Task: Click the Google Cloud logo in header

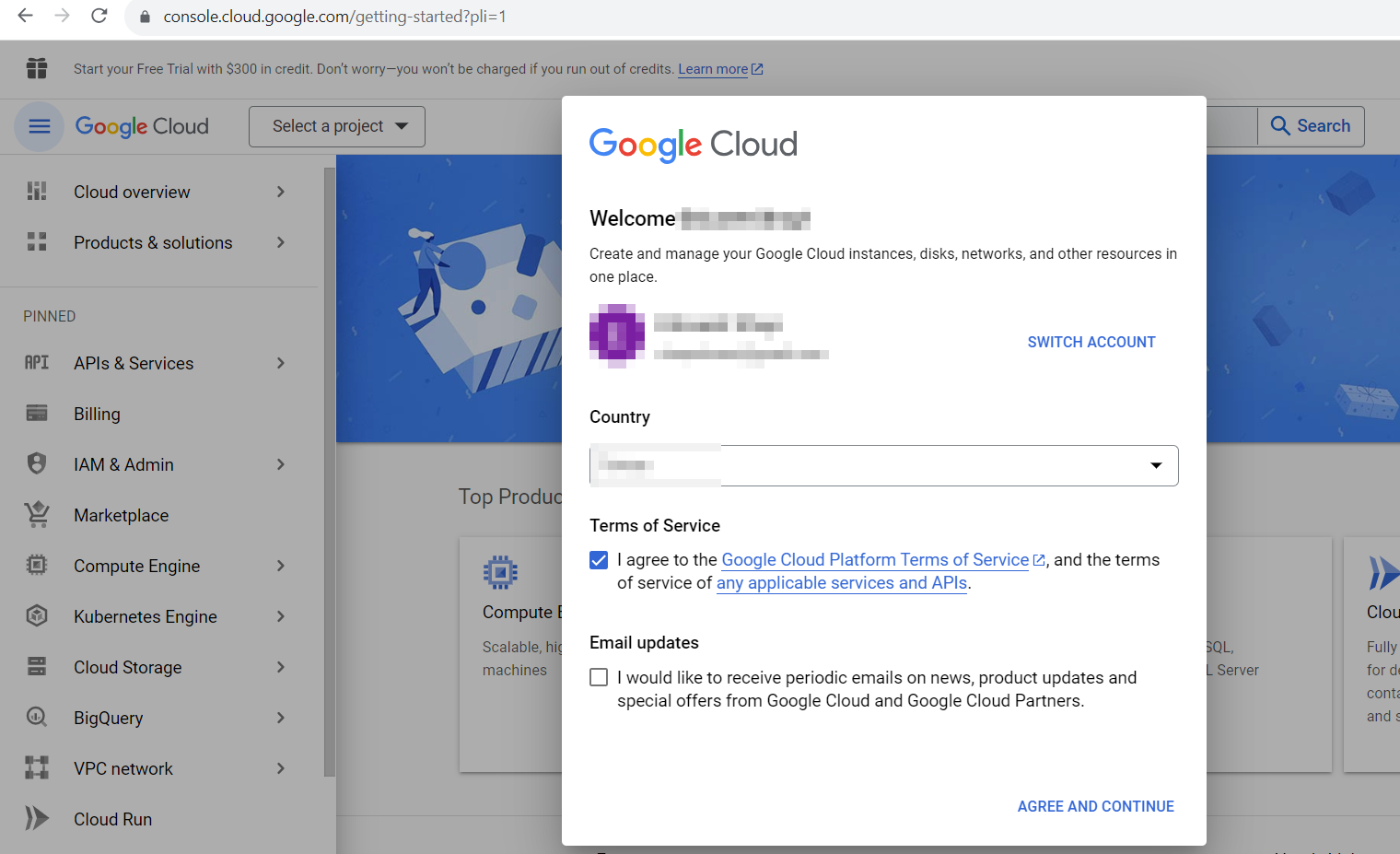Action: click(142, 126)
